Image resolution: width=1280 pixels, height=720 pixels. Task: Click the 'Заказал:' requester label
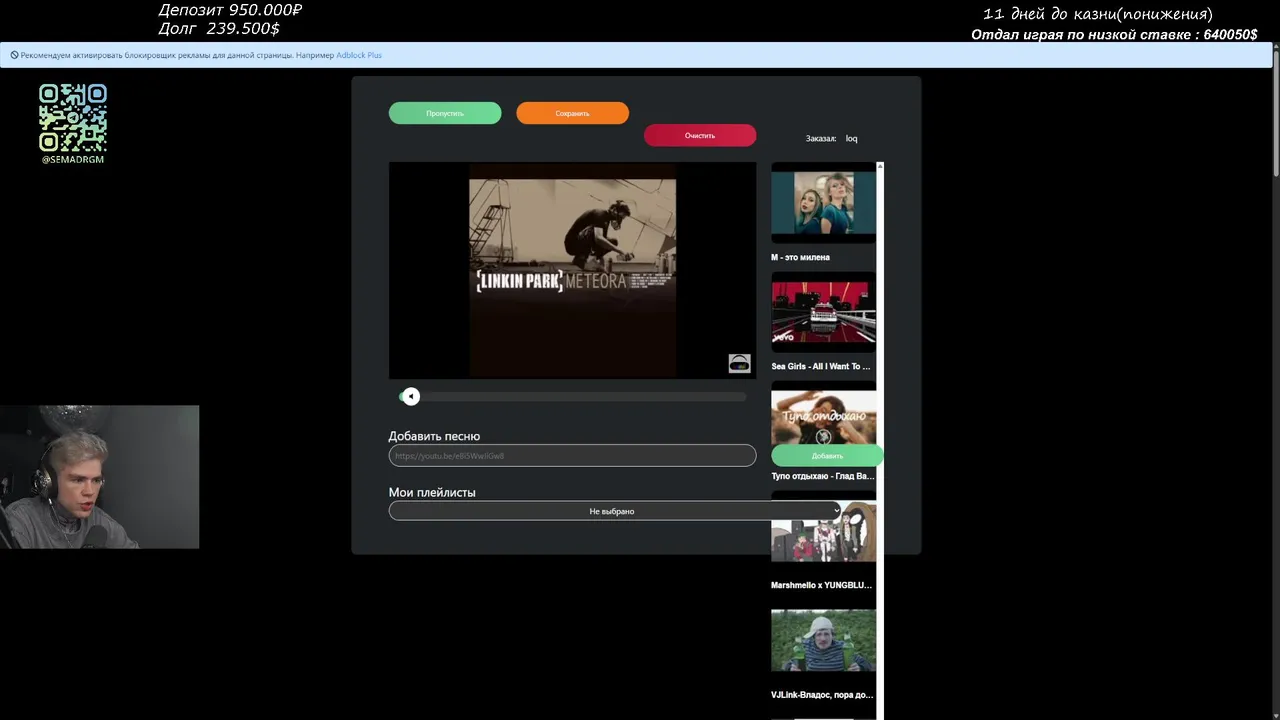(820, 139)
